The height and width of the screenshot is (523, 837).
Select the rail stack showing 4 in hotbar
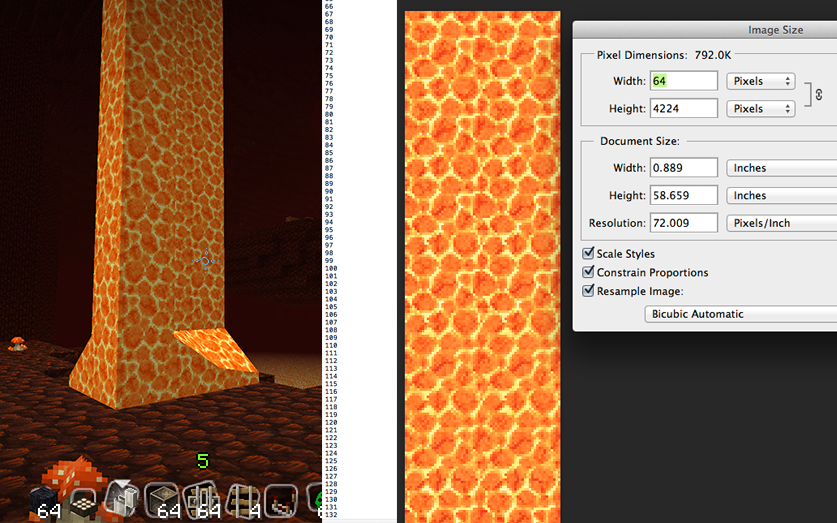[x=241, y=502]
